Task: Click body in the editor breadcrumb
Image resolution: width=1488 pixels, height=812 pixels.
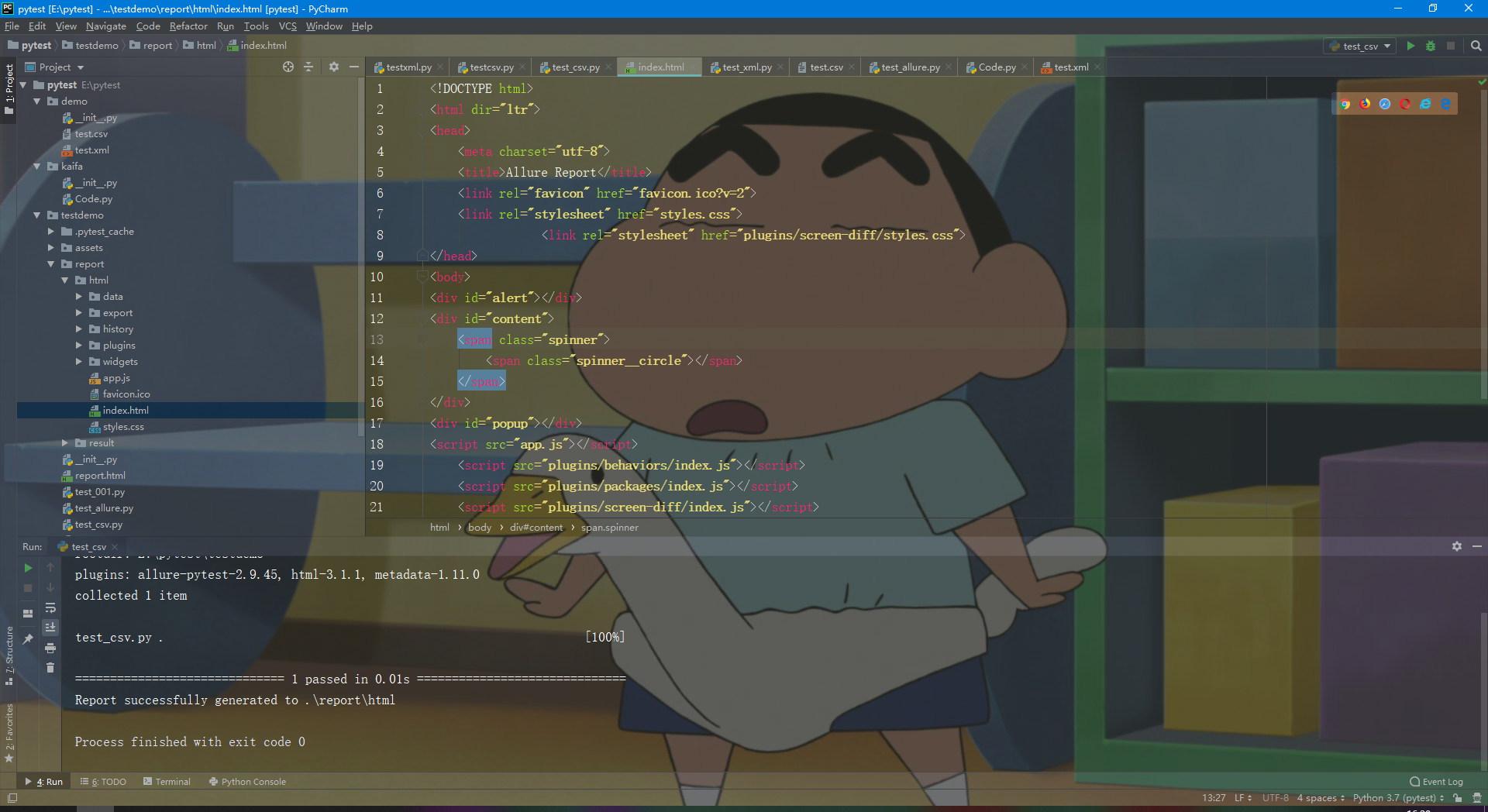Action: [x=480, y=528]
